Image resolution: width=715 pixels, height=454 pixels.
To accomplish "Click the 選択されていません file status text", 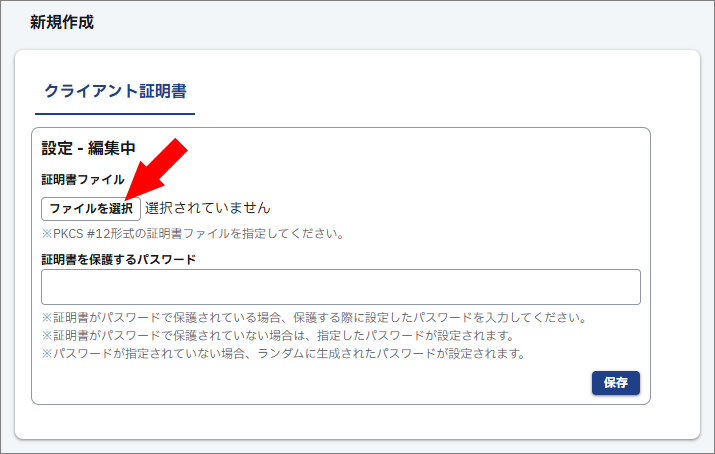I will pos(208,208).
